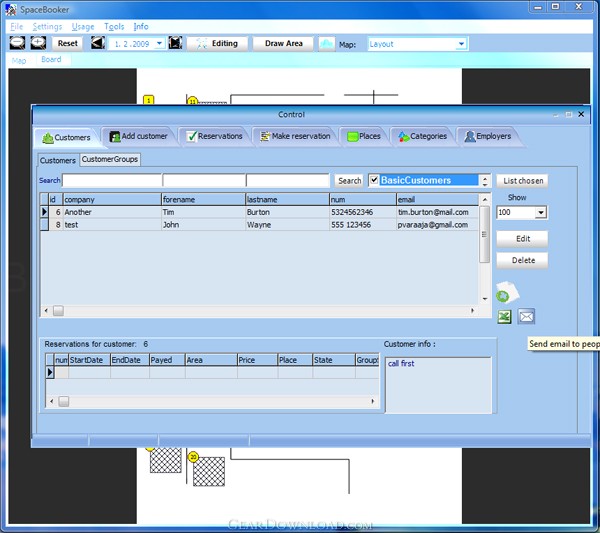600x533 pixels.
Task: Open the Categories tab
Action: (422, 136)
